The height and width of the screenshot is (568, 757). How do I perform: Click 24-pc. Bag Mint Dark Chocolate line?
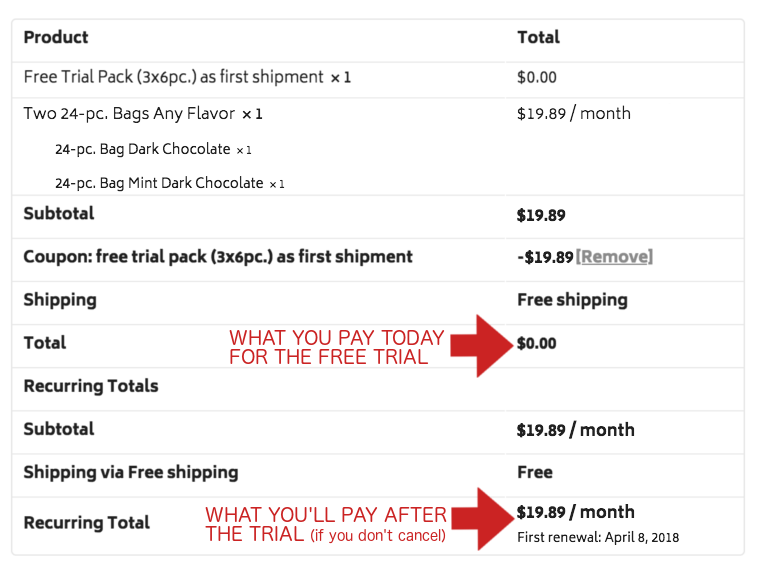tap(169, 183)
